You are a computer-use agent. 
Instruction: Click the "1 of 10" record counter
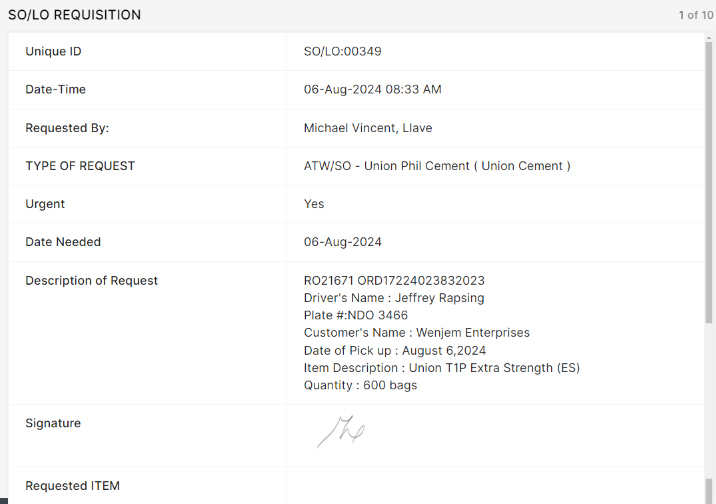click(695, 15)
